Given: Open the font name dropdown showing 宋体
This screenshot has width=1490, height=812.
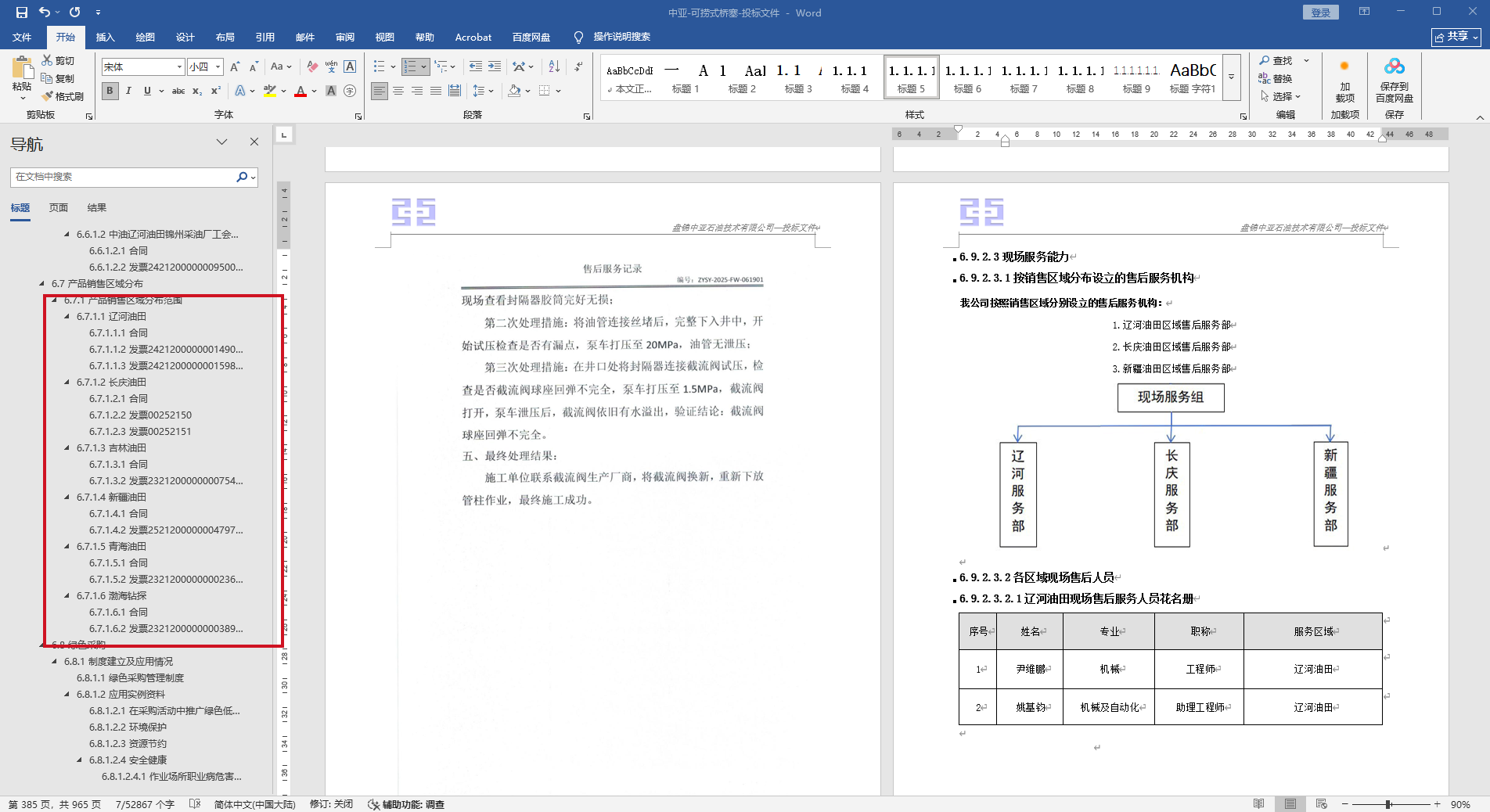Looking at the screenshot, I should click(x=179, y=67).
